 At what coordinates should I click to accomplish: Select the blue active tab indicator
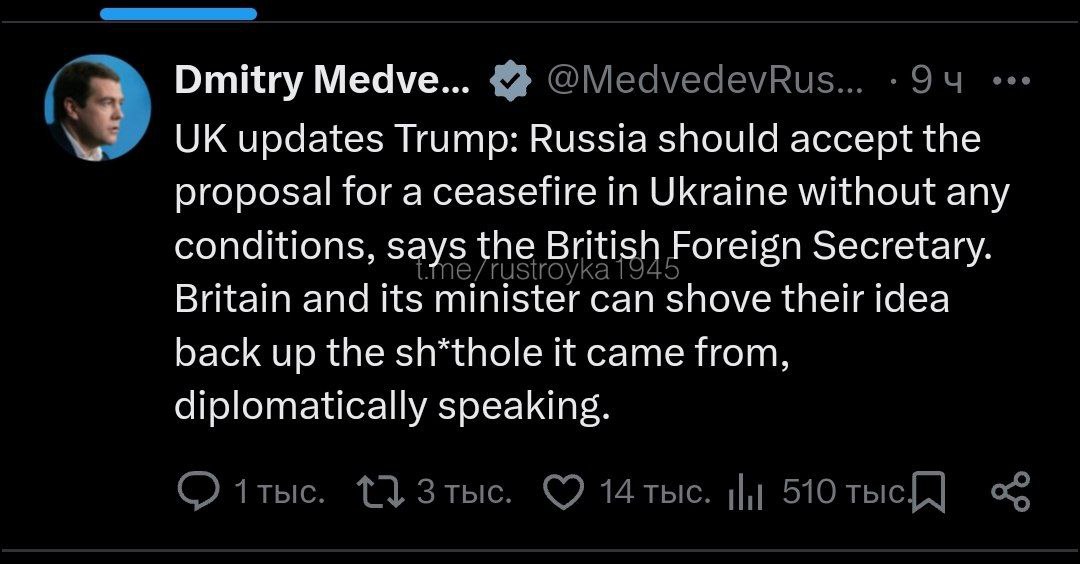point(179,14)
